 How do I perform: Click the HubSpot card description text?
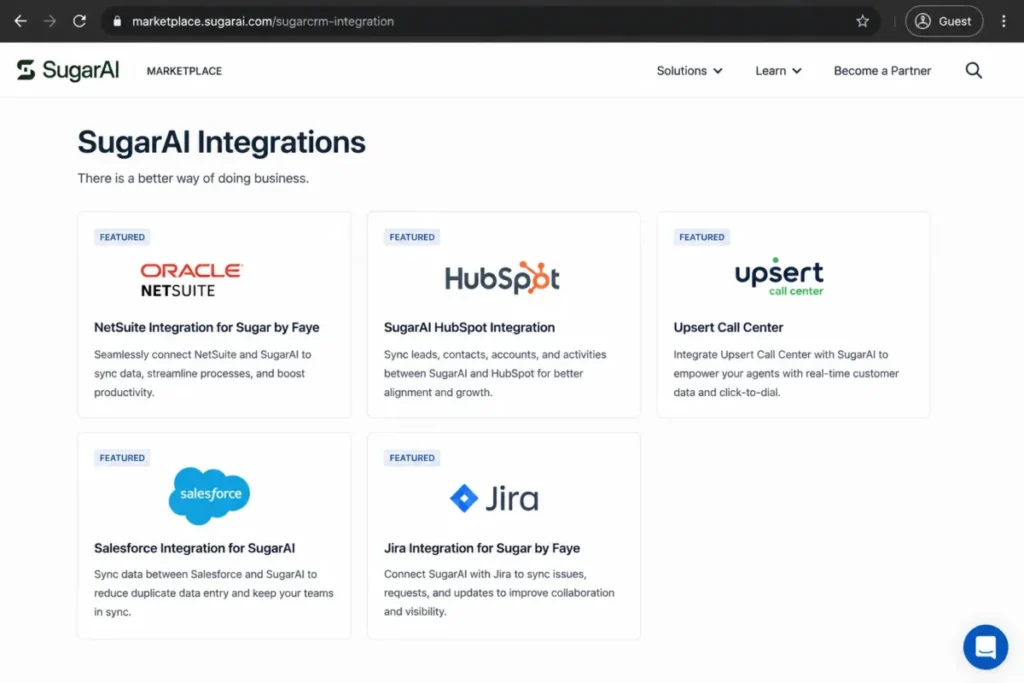tap(494, 373)
